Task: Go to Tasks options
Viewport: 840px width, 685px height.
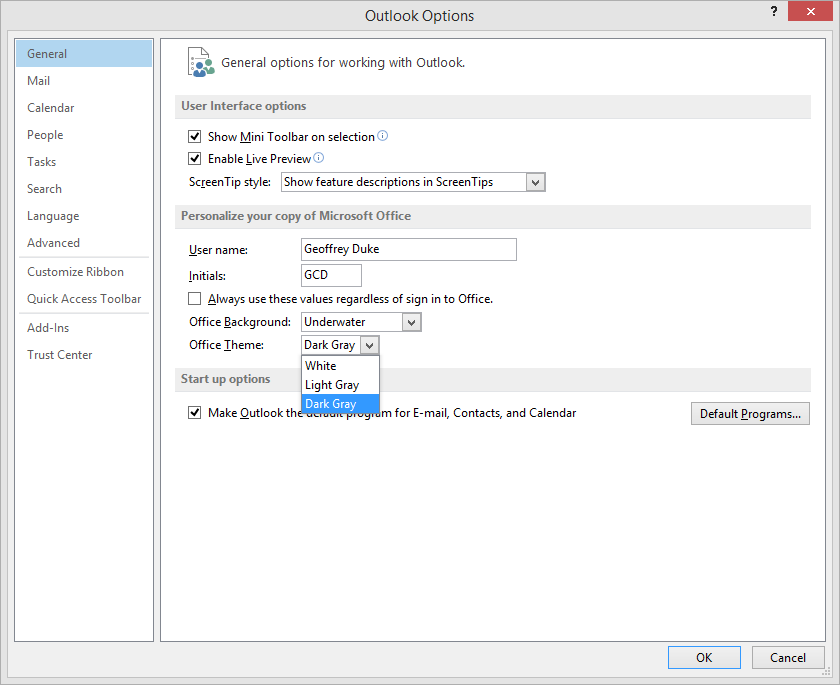Action: tap(84, 162)
